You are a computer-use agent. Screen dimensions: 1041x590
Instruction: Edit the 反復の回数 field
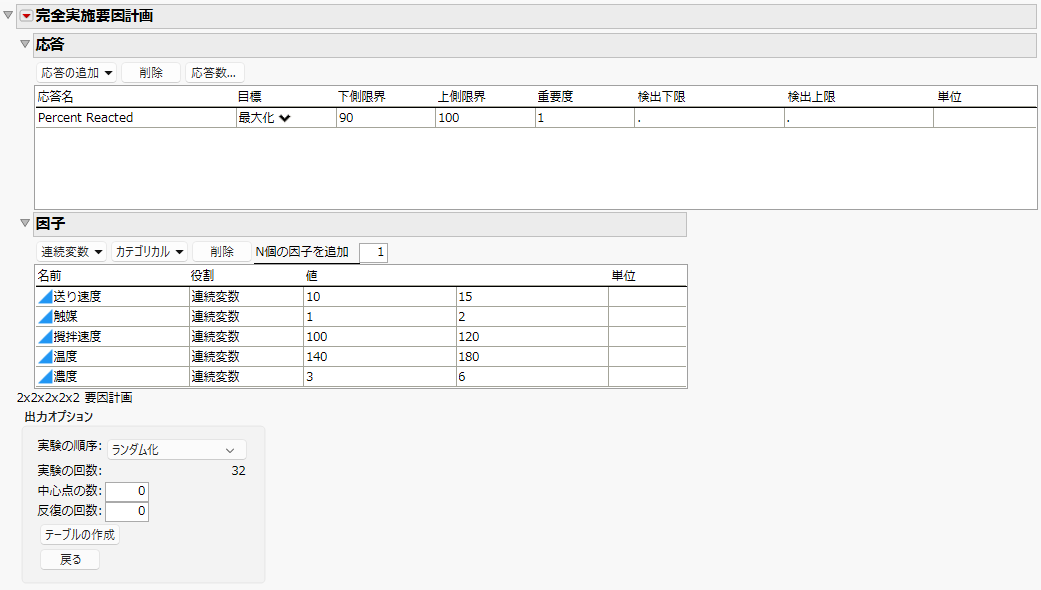click(127, 511)
